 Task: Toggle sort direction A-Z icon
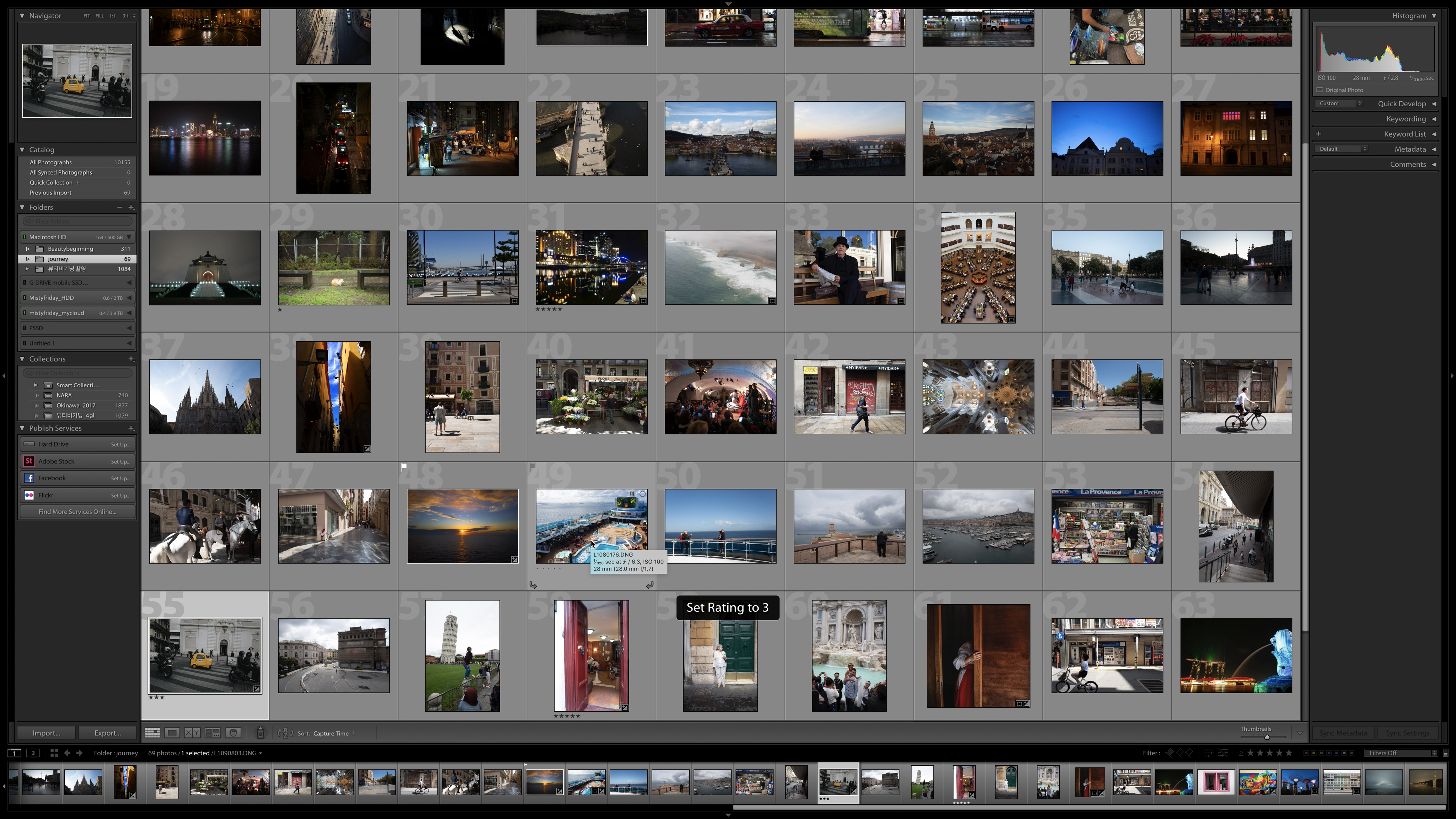(x=285, y=733)
